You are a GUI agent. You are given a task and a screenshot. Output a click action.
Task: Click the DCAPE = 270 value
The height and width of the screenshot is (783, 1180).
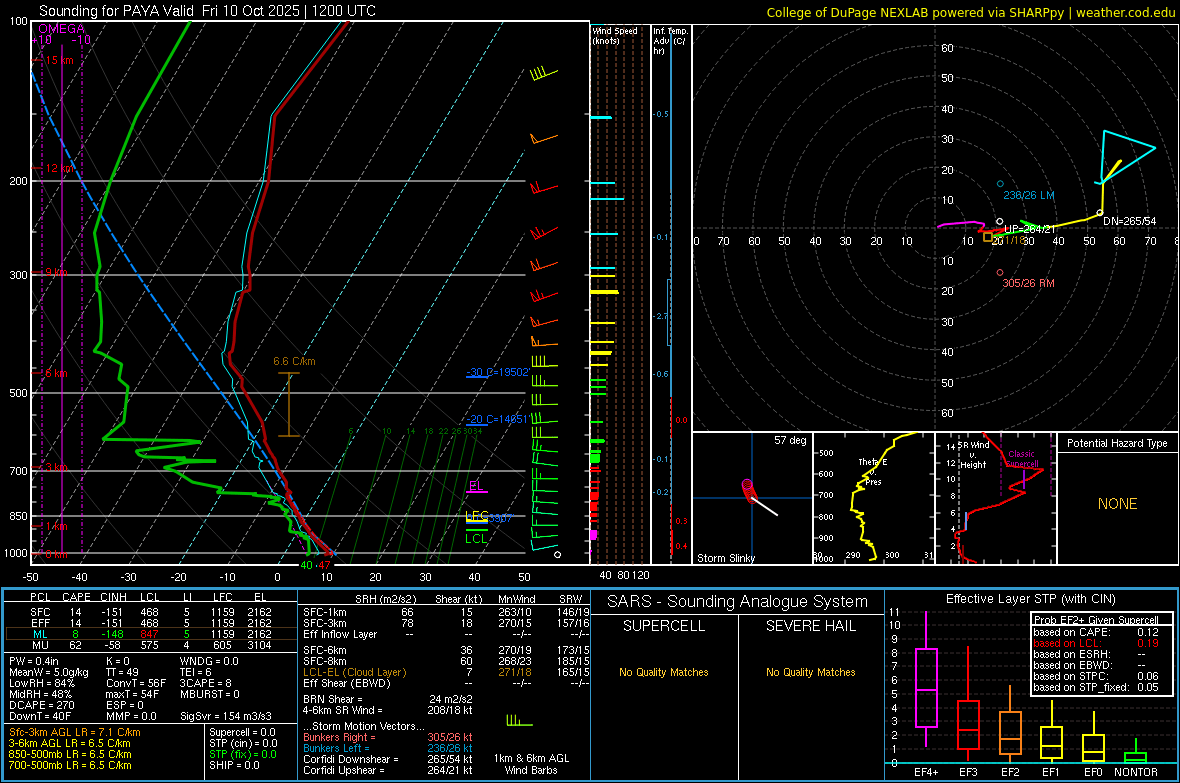tap(41, 705)
